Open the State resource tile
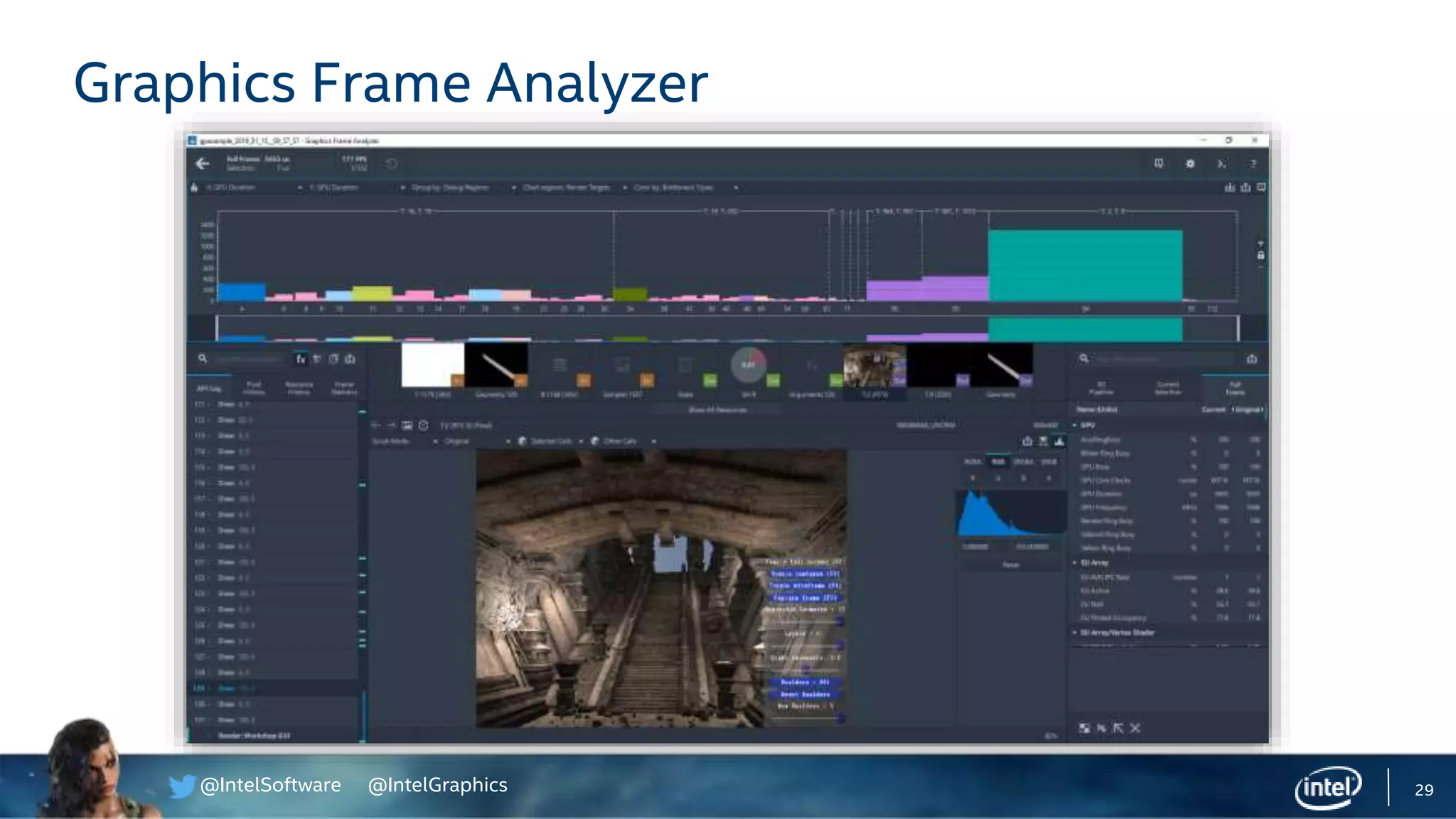 coord(685,371)
